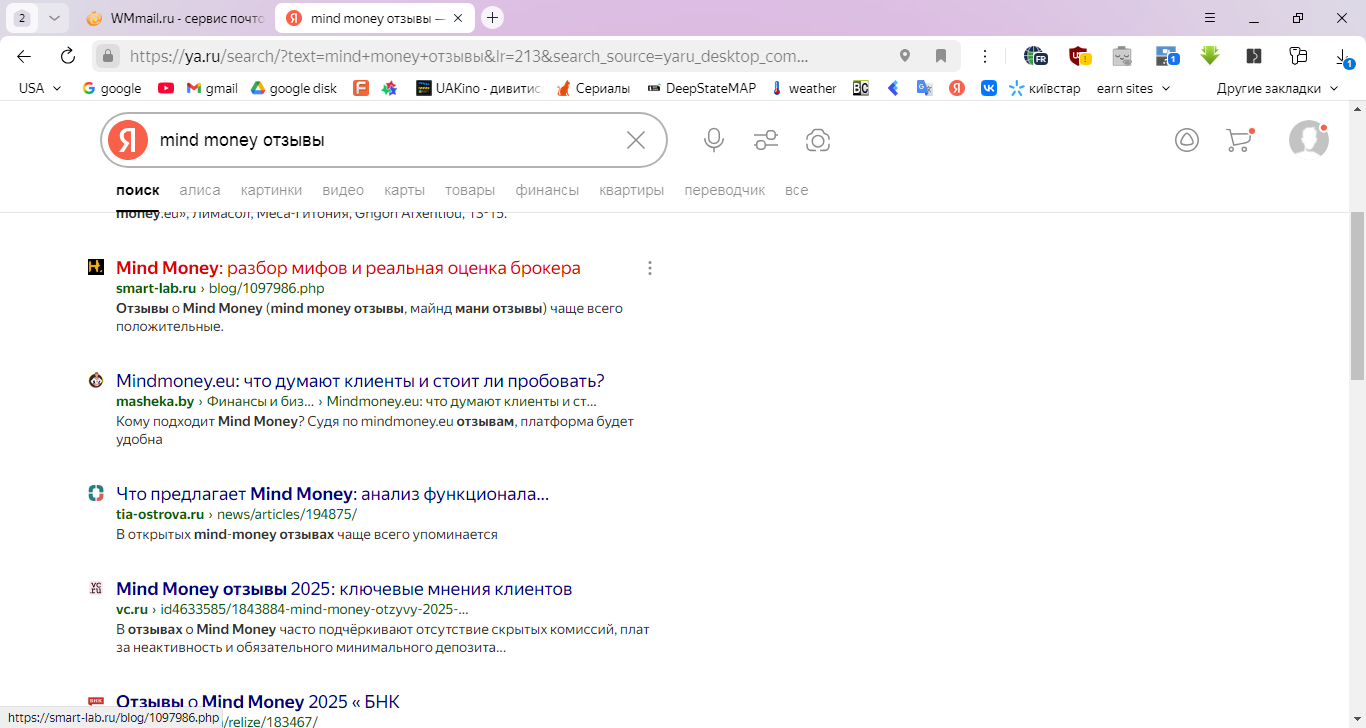Open the orange F bookmark icon
Viewport: 1366px width, 728px height.
361,88
